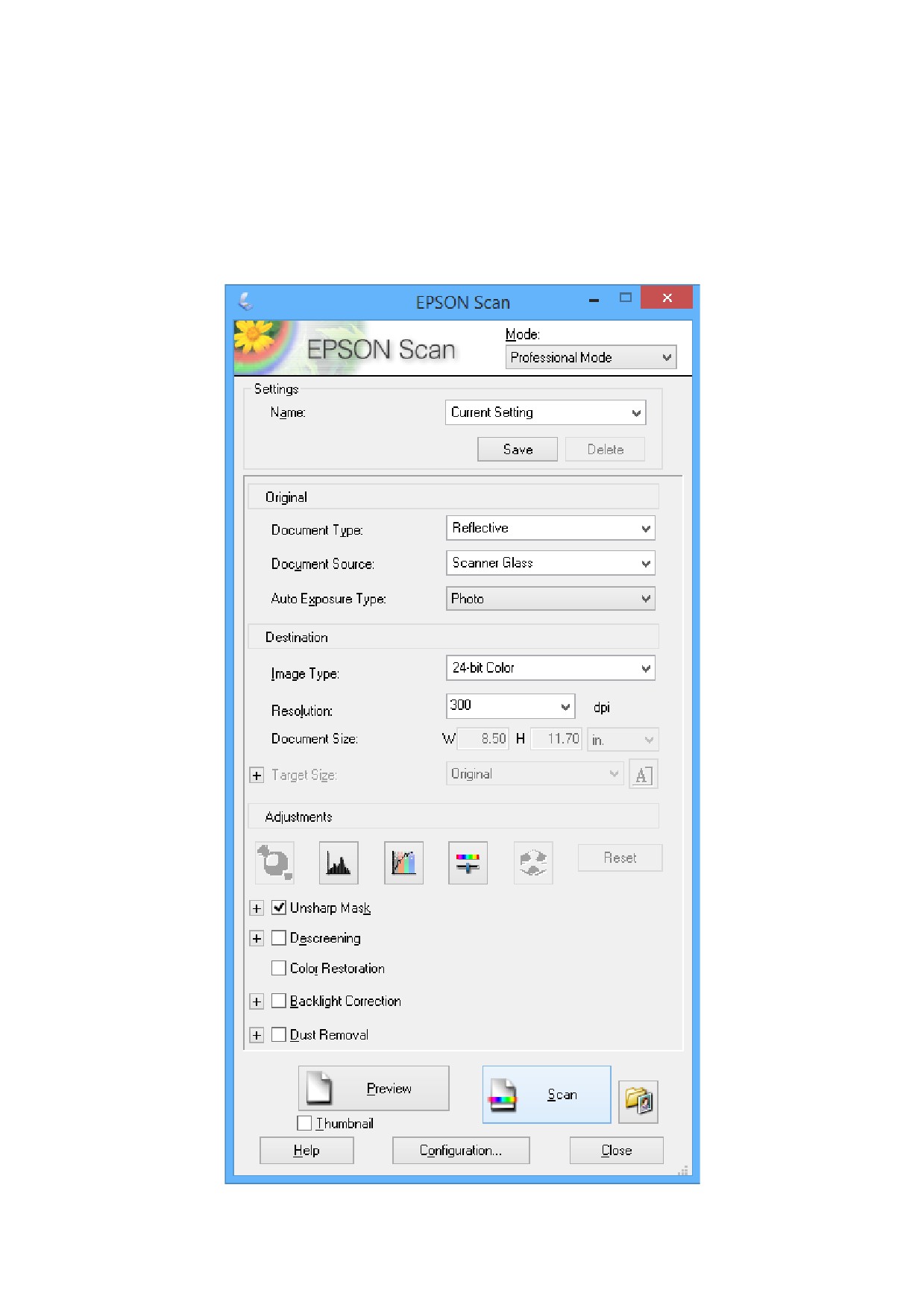
Task: Open the Name dropdown showing Current Setting
Action: point(545,412)
